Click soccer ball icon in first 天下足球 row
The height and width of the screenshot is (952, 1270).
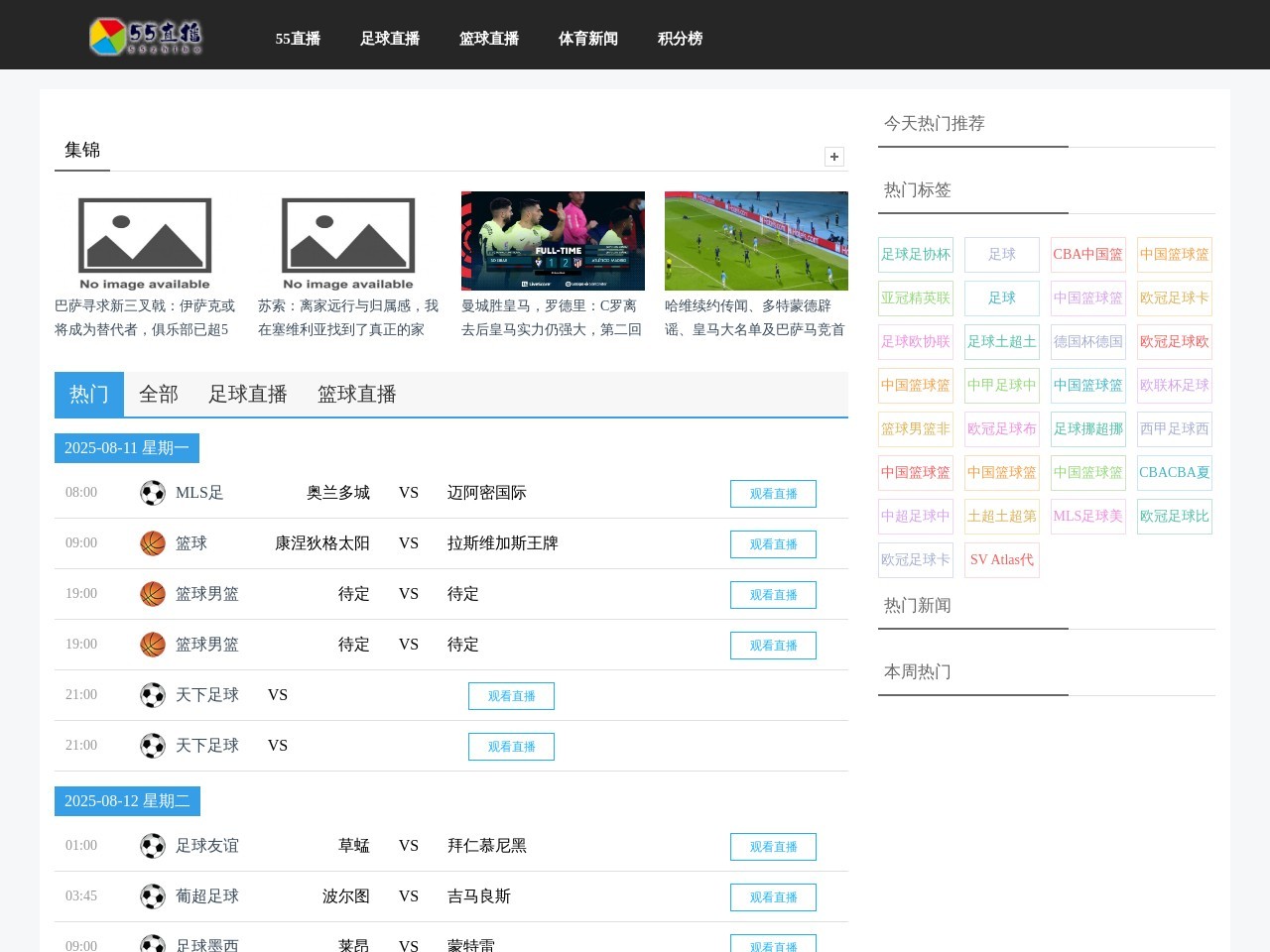click(x=153, y=695)
